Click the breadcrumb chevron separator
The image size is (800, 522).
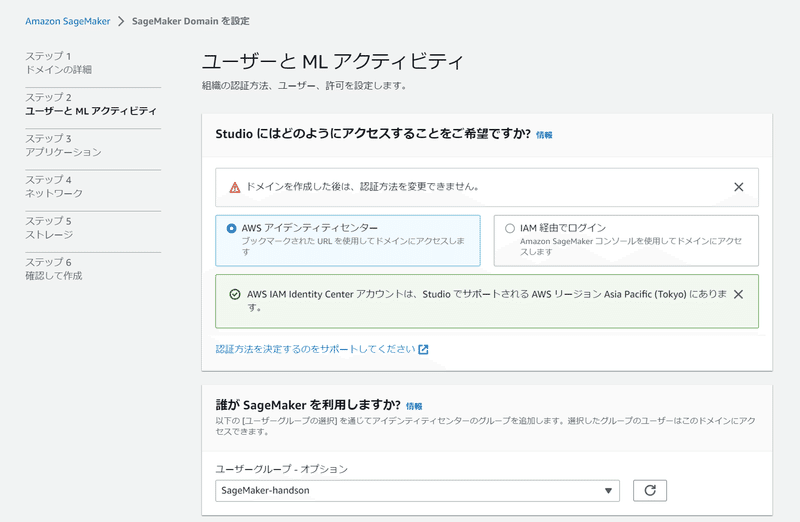[x=121, y=21]
